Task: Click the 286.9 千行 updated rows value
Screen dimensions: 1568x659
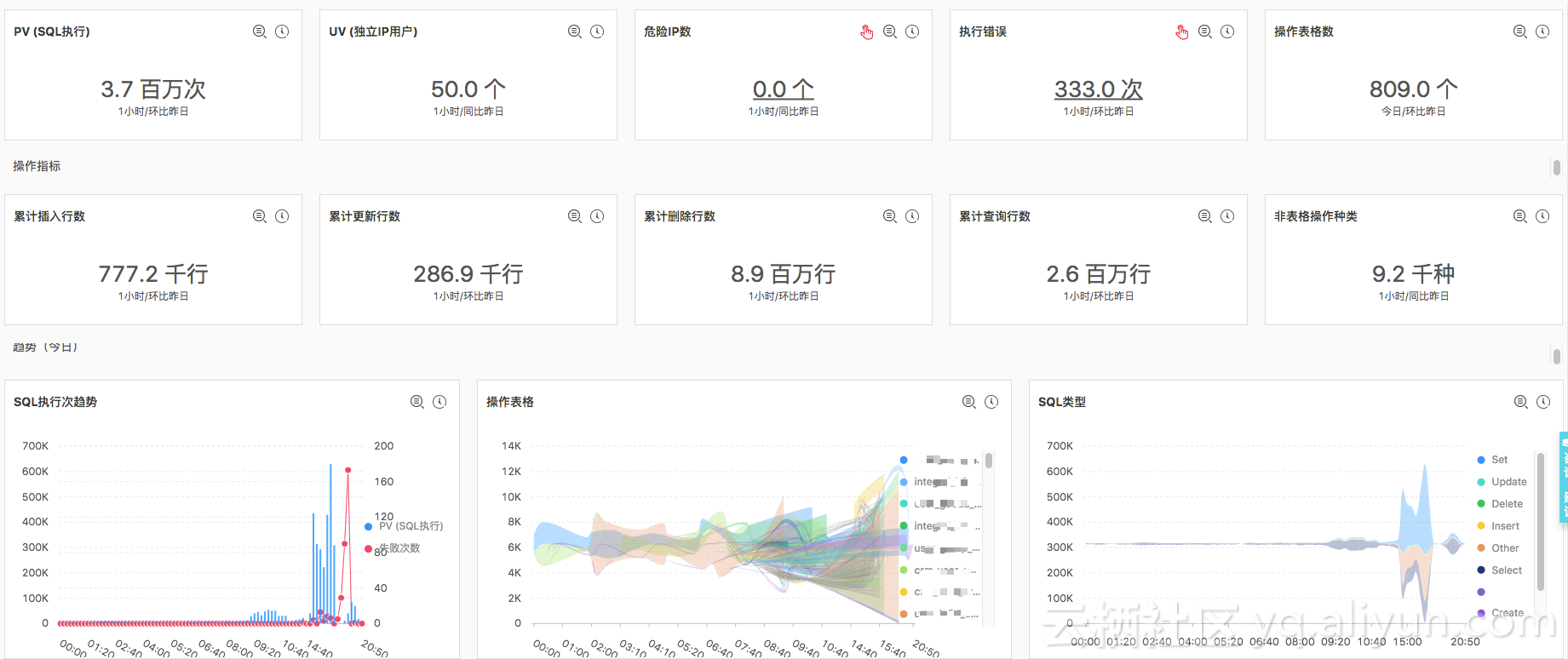Action: [x=468, y=274]
